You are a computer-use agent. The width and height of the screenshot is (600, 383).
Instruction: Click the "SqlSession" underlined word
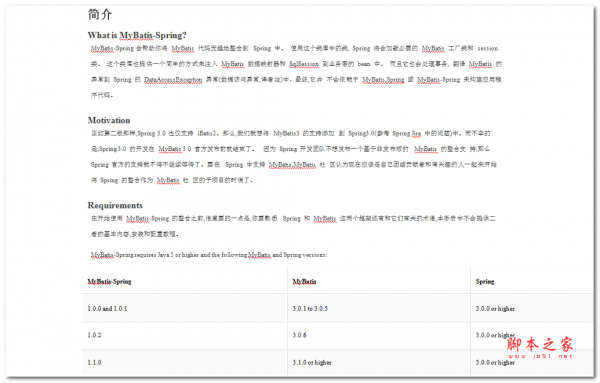304,64
